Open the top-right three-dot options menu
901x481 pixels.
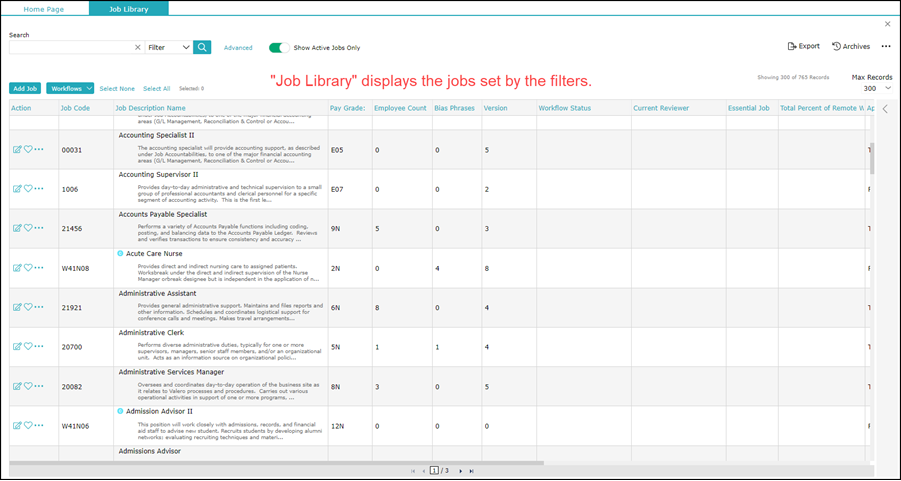[885, 47]
